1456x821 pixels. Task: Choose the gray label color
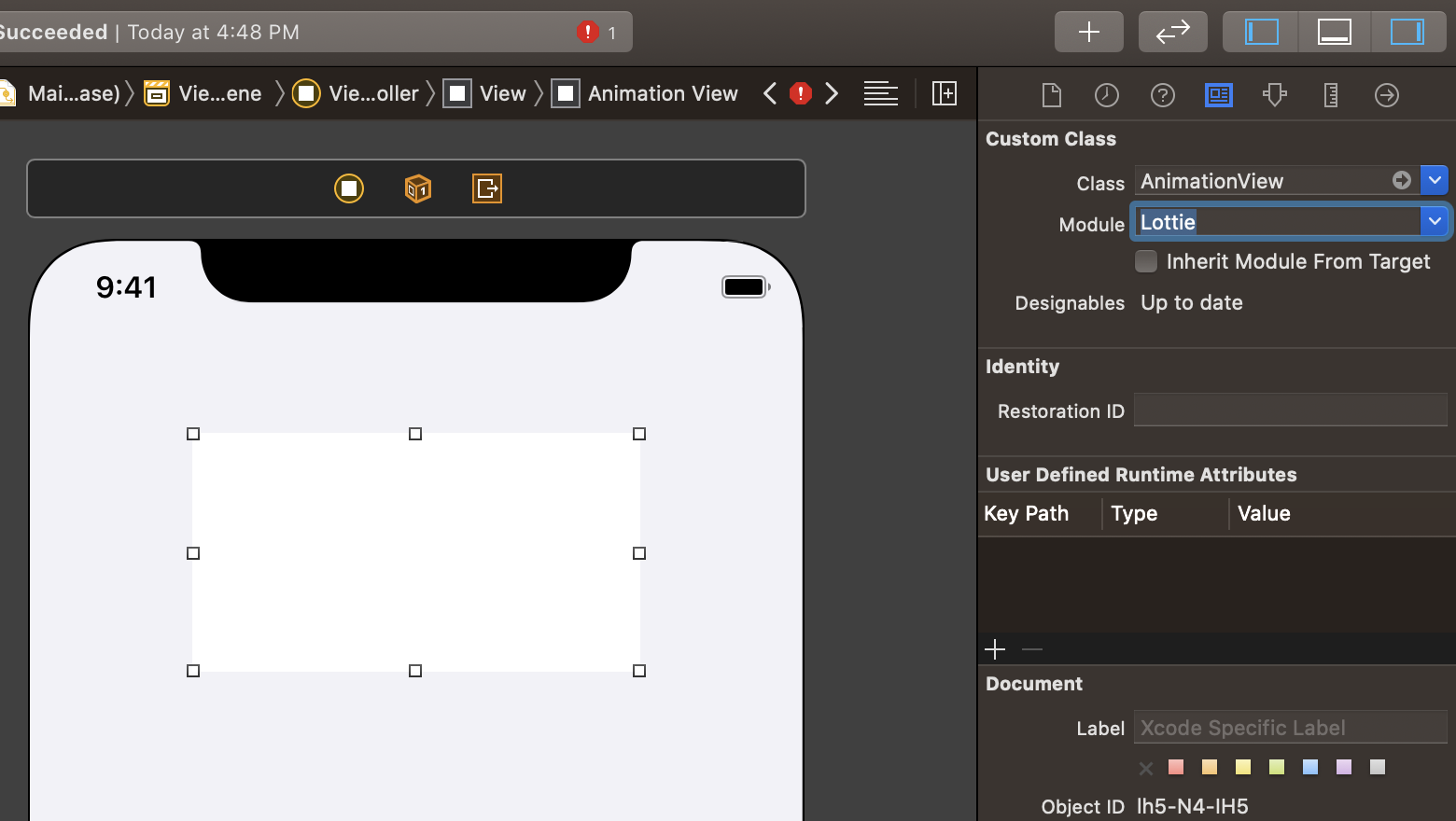coord(1378,767)
